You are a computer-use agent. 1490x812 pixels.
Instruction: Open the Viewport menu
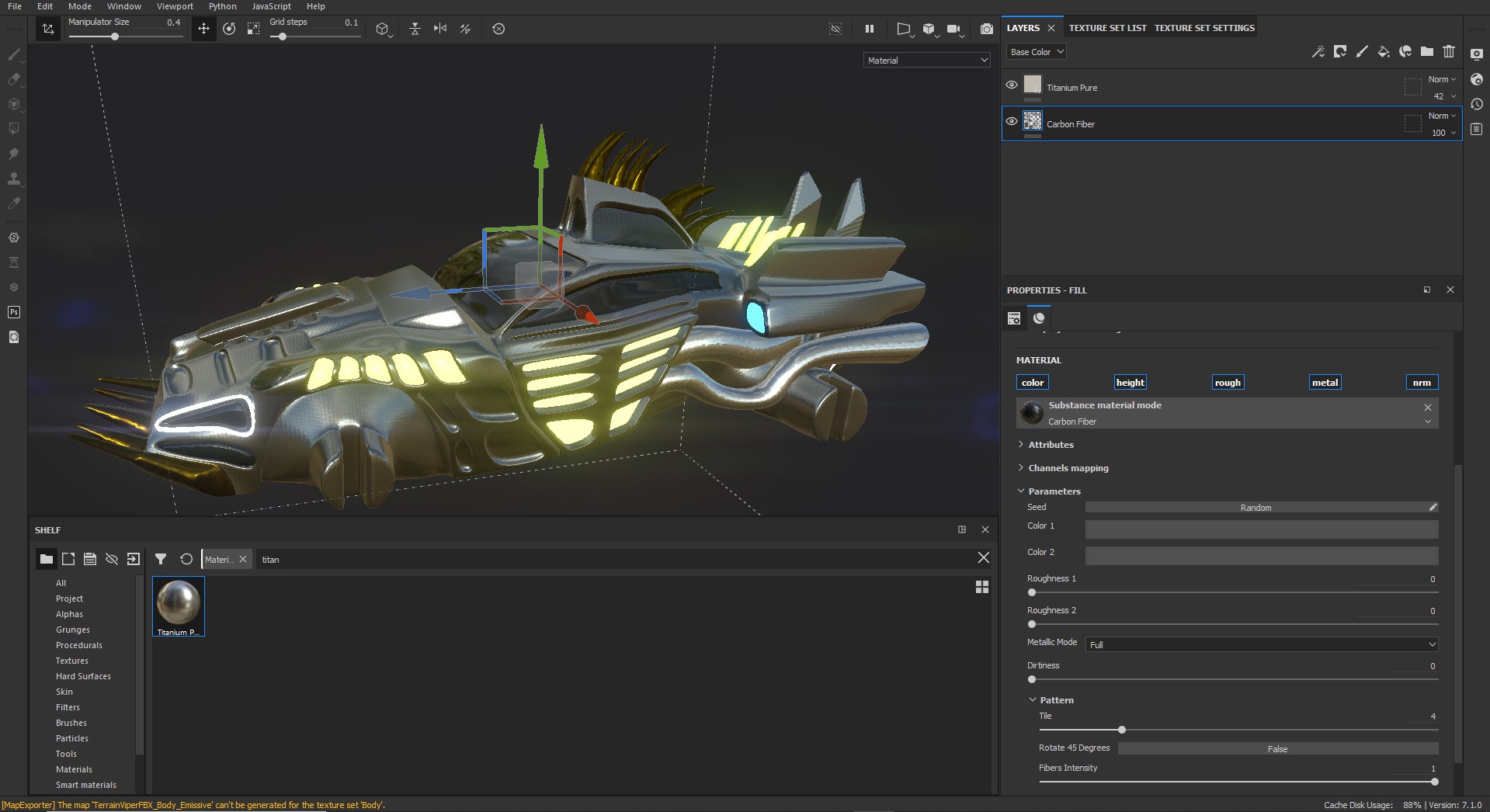175,6
